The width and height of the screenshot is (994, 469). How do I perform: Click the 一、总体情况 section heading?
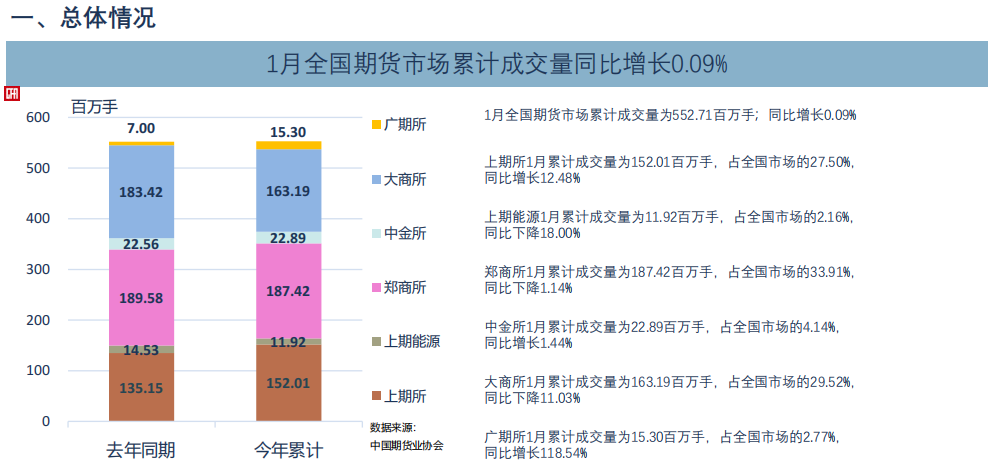tap(83, 17)
